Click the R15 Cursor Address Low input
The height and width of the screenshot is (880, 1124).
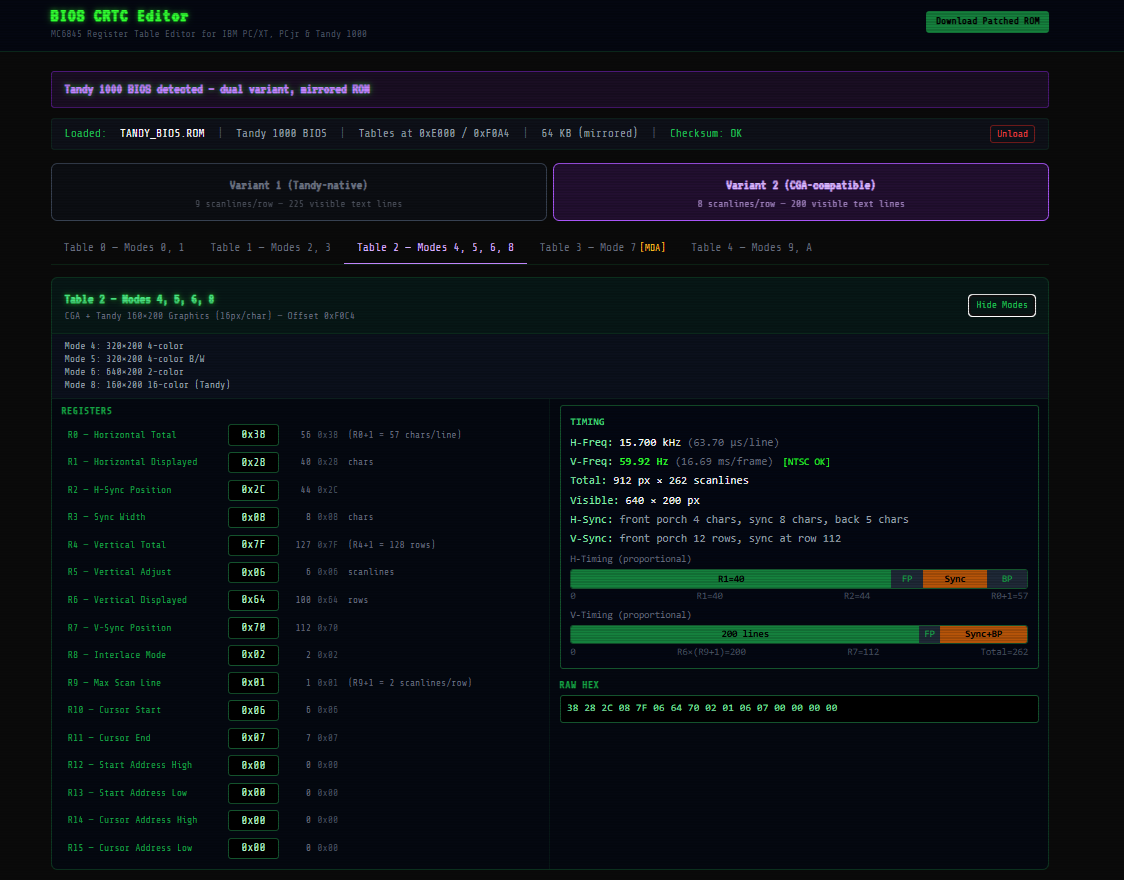click(253, 848)
